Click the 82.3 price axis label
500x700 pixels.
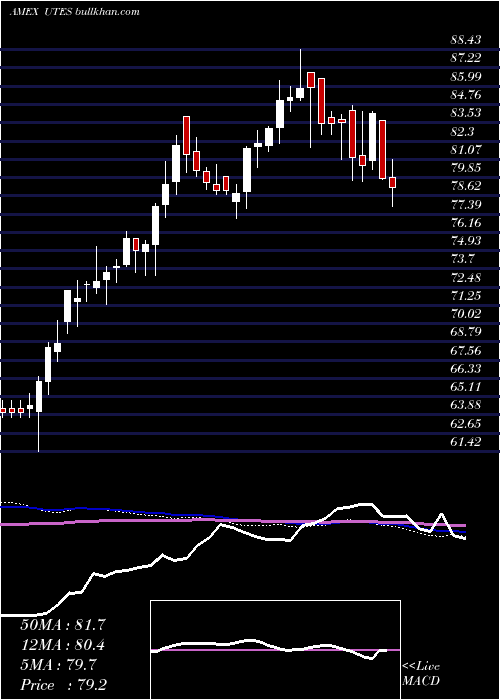(x=462, y=131)
